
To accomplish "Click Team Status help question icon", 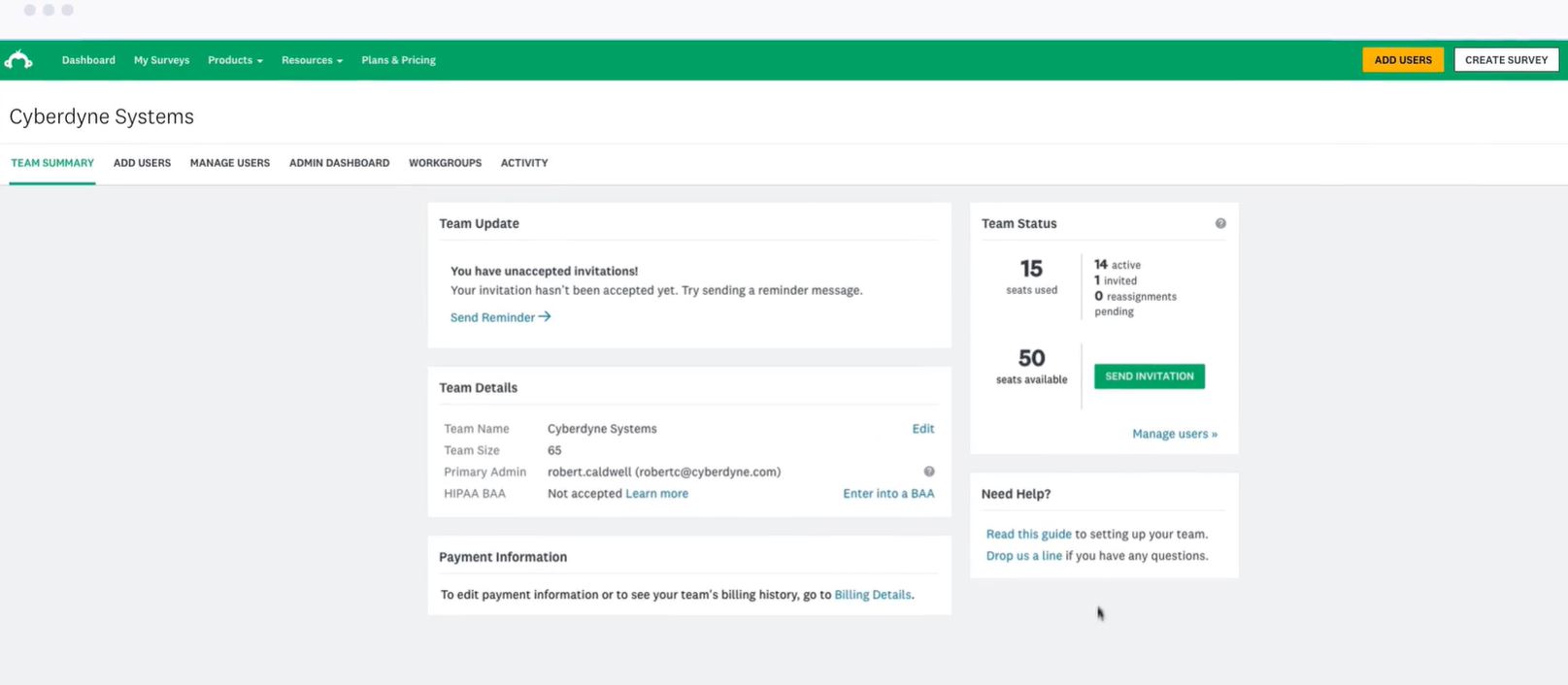I will tap(1220, 223).
